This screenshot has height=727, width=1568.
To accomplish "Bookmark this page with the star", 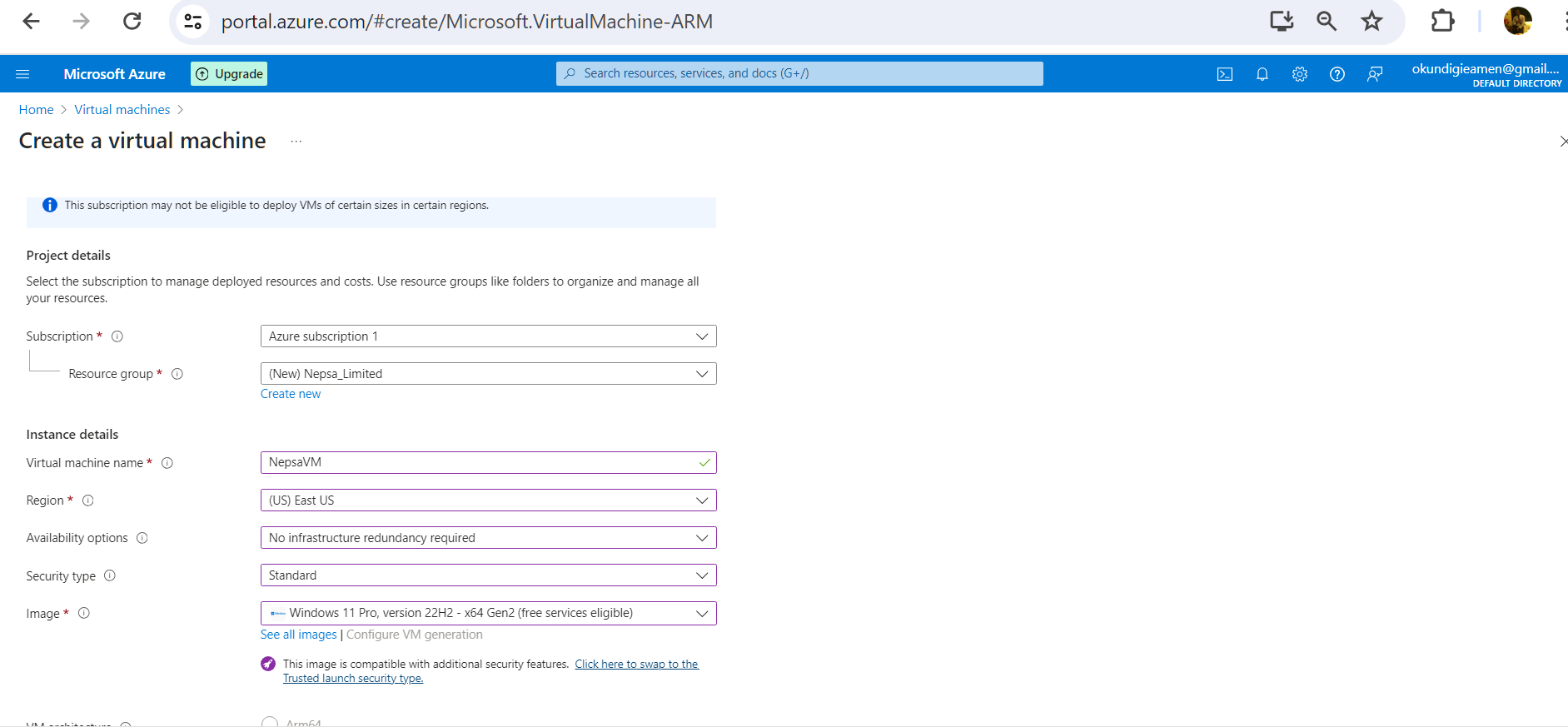I will 1371,22.
